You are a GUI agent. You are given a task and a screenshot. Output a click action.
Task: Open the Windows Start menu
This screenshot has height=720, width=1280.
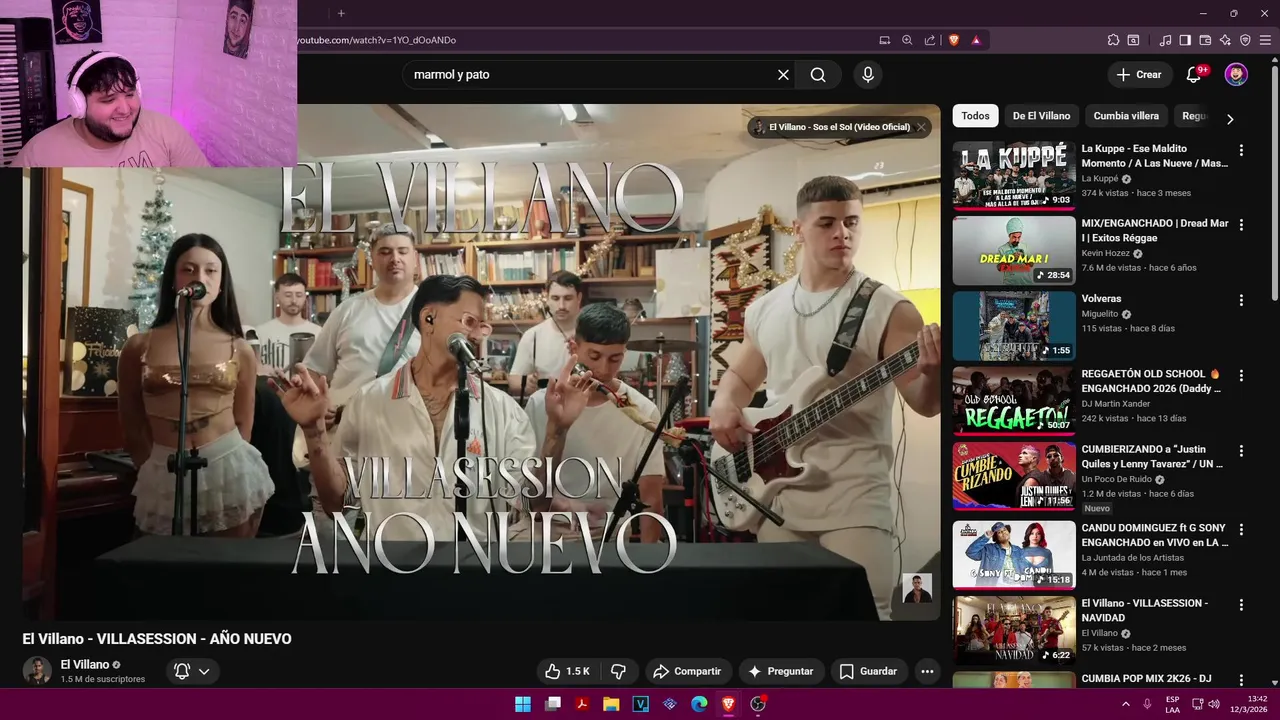(x=523, y=704)
